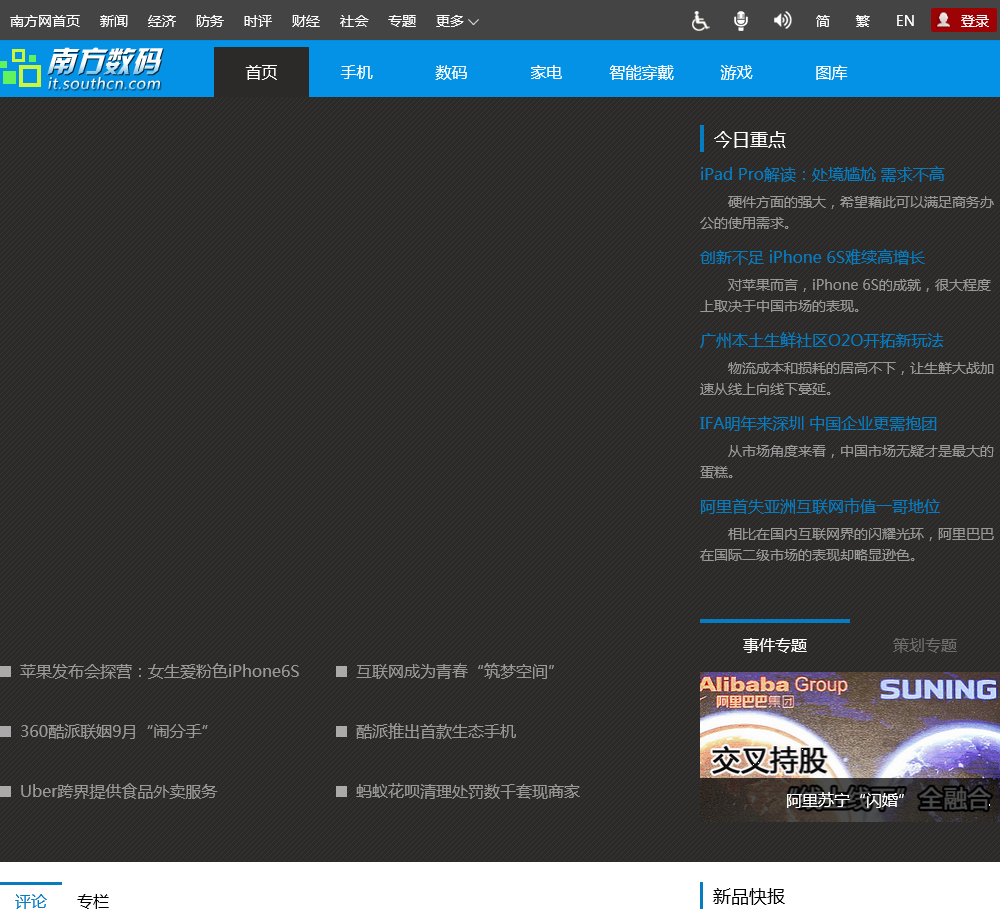Select the 游戏 navigation tab

[737, 72]
